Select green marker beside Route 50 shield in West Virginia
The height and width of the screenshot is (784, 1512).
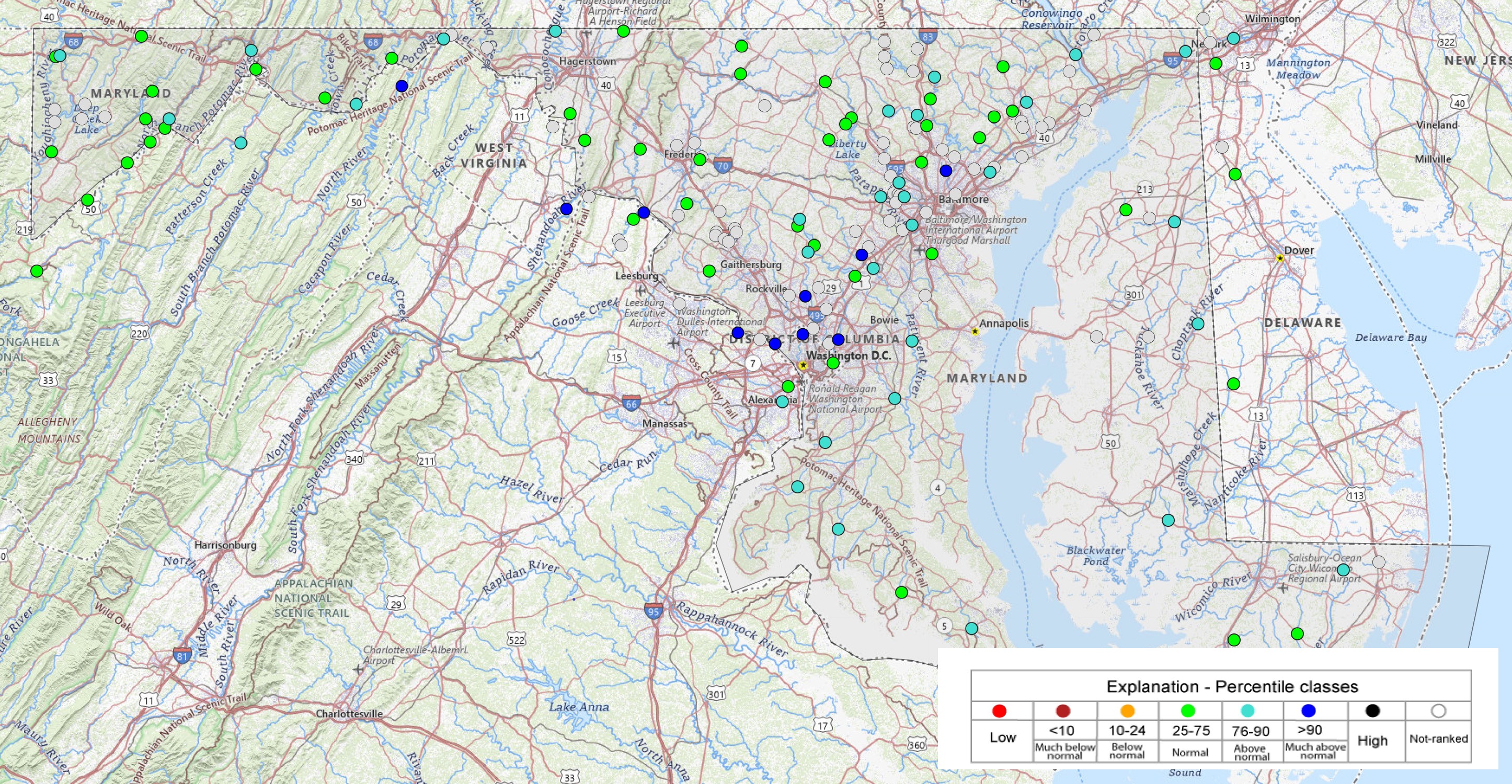[87, 200]
